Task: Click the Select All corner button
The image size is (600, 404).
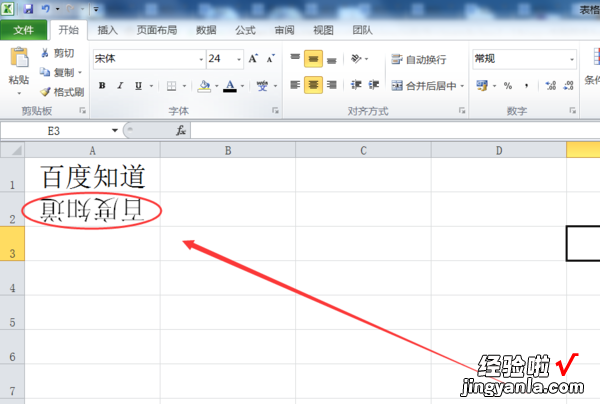Action: pos(13,150)
